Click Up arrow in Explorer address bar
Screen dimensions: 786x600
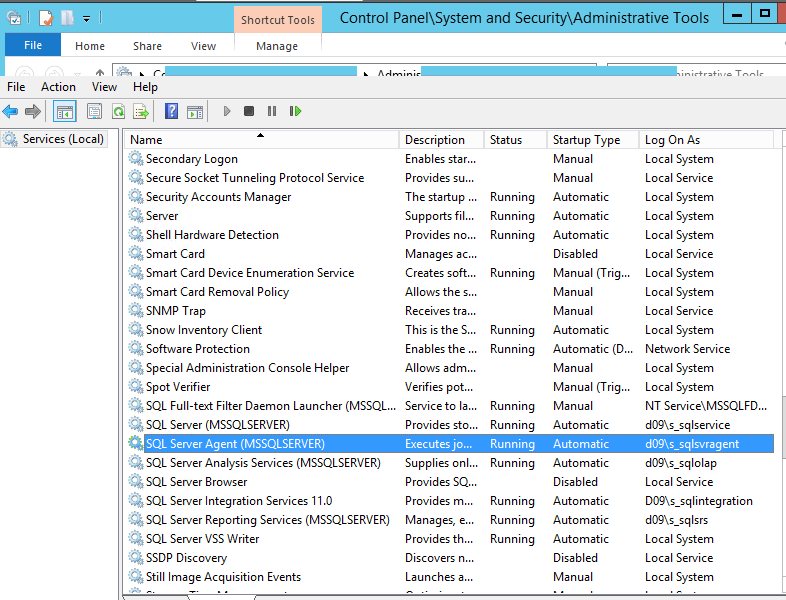[x=100, y=73]
